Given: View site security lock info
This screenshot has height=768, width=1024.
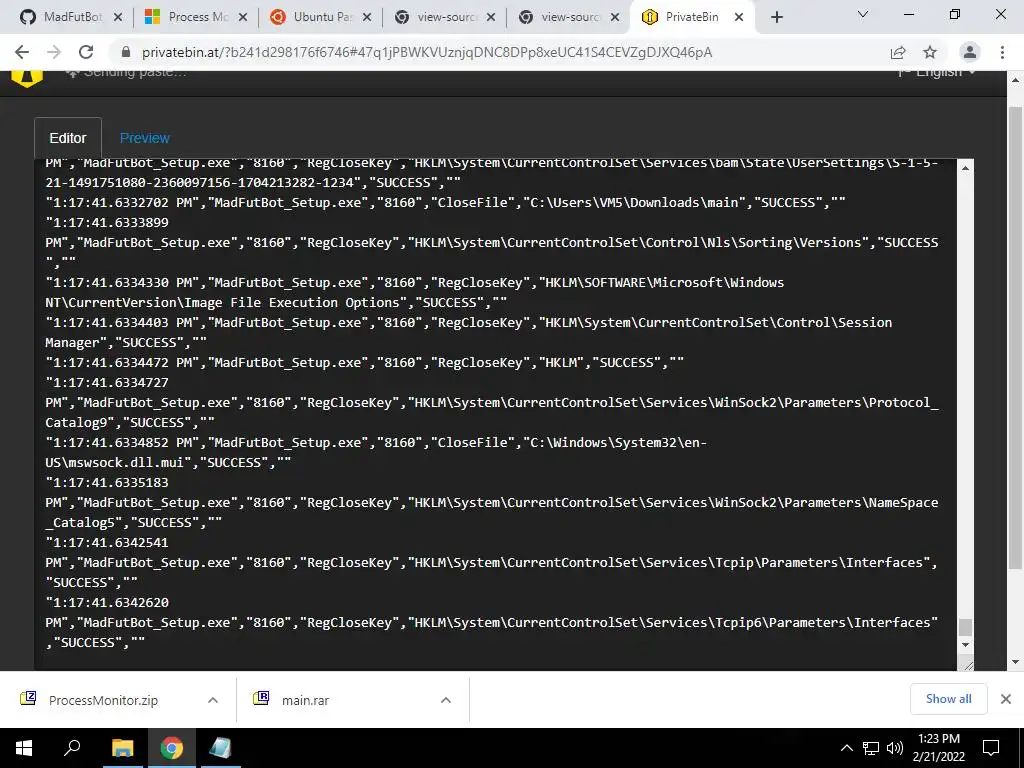Looking at the screenshot, I should 126,52.
